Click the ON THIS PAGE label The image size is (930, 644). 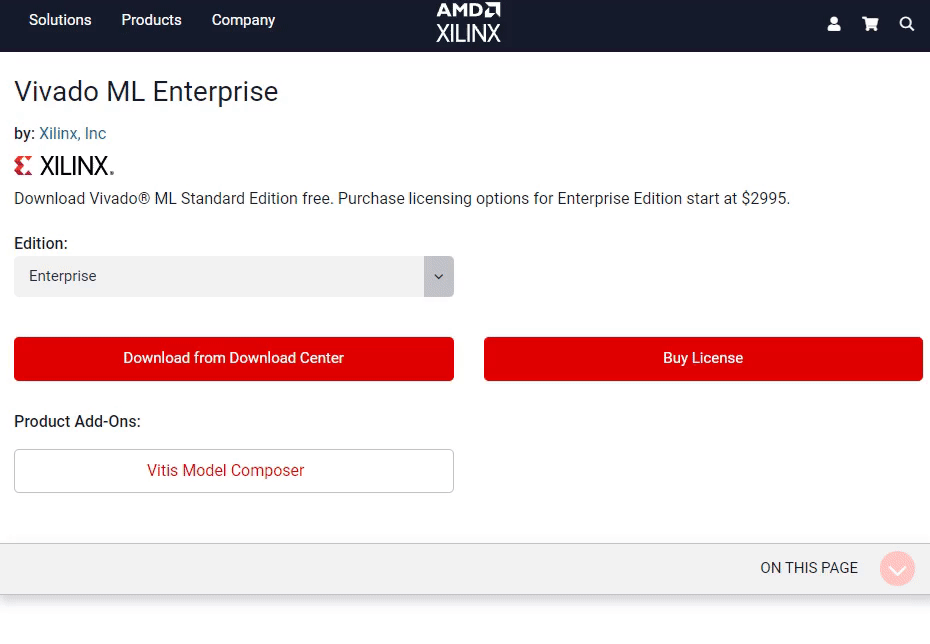coord(809,568)
